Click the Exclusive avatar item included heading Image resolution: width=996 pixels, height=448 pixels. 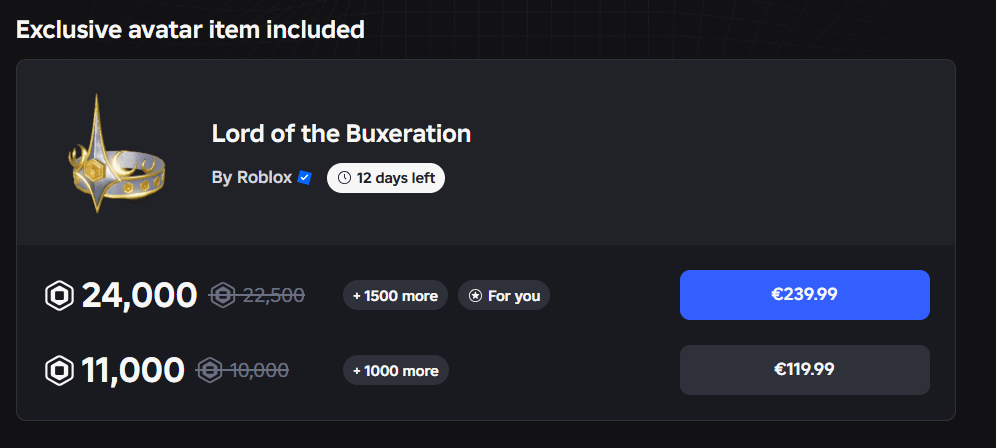click(x=190, y=30)
